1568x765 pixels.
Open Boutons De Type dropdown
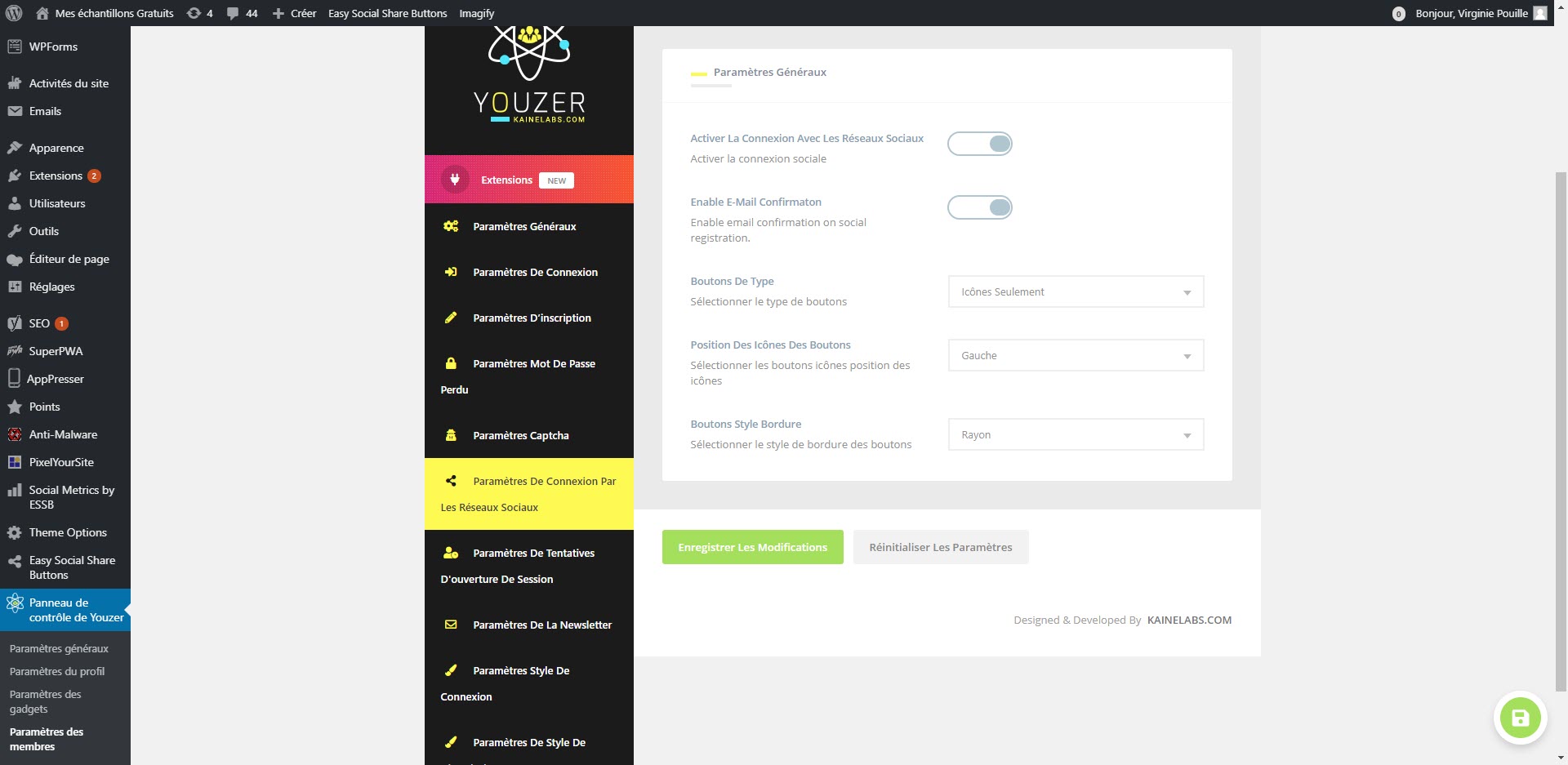click(x=1076, y=291)
